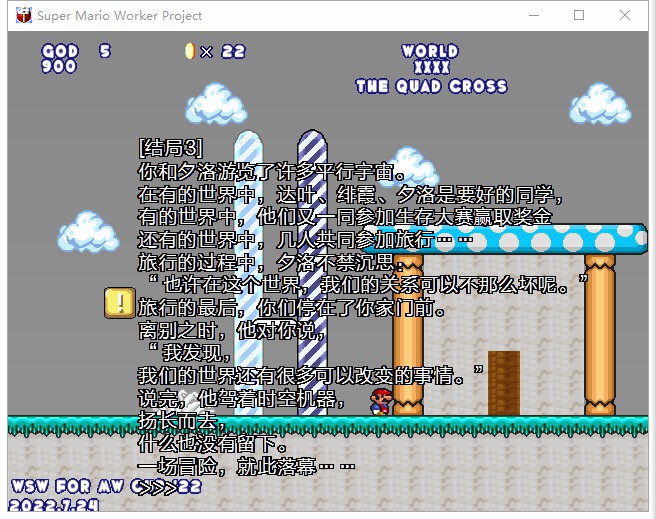
Task: Click the brown wooden door
Action: pyautogui.click(x=504, y=383)
